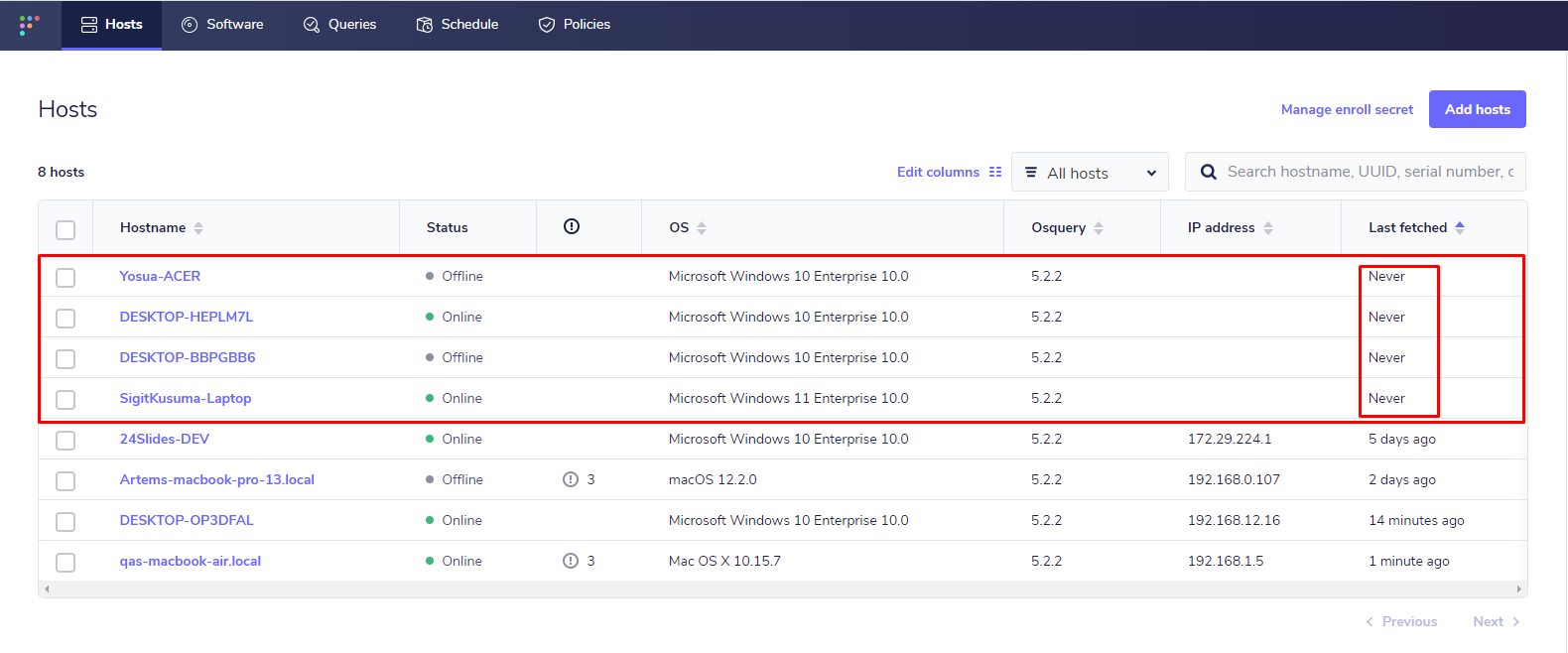This screenshot has height=653, width=1568.
Task: Click the right scroll arrow of table
Action: pos(1519,589)
